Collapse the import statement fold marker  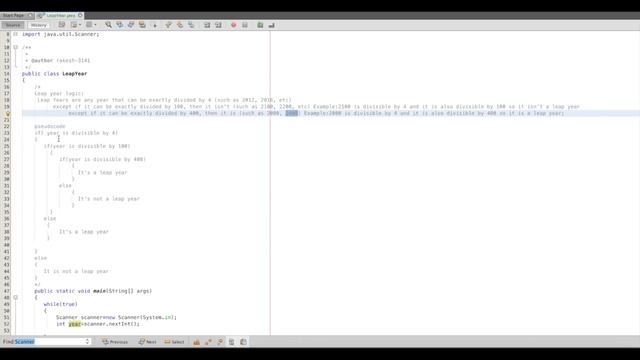click(x=16, y=34)
